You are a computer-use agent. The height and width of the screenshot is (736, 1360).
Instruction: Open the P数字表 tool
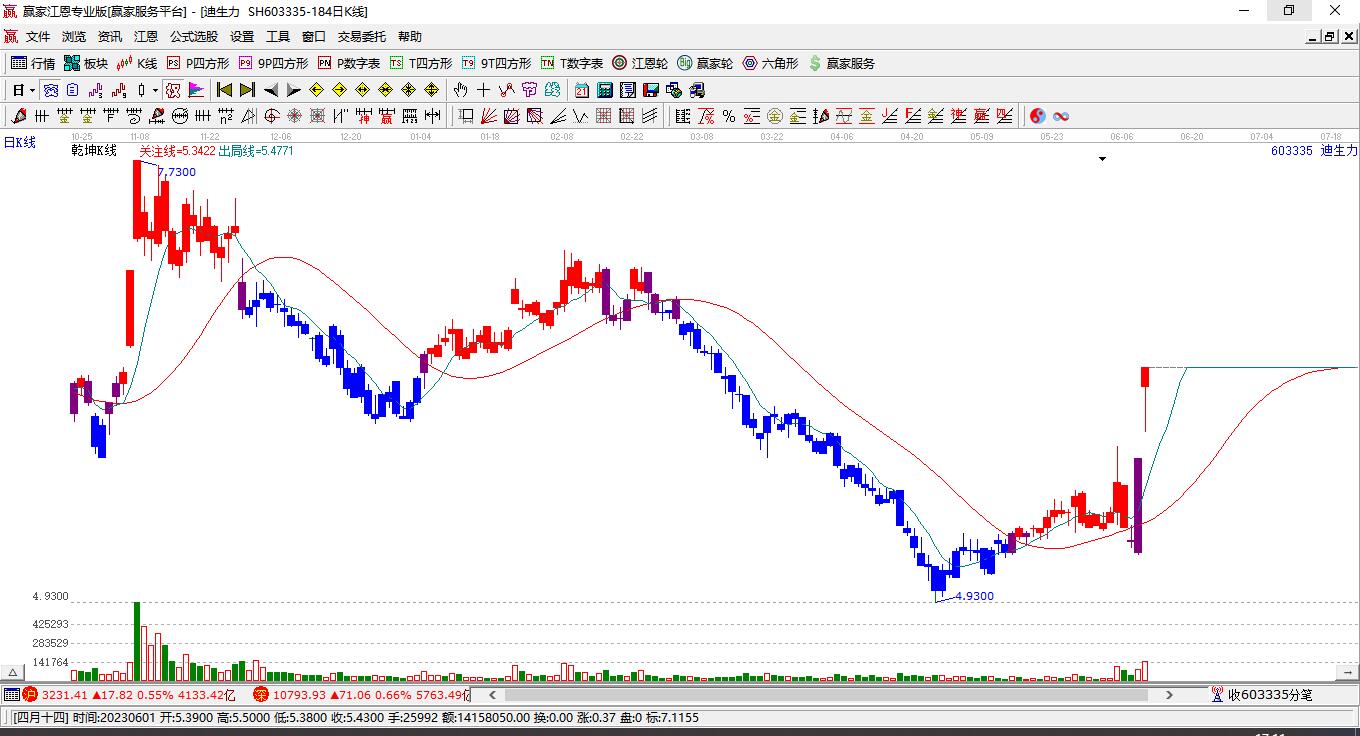(x=349, y=63)
